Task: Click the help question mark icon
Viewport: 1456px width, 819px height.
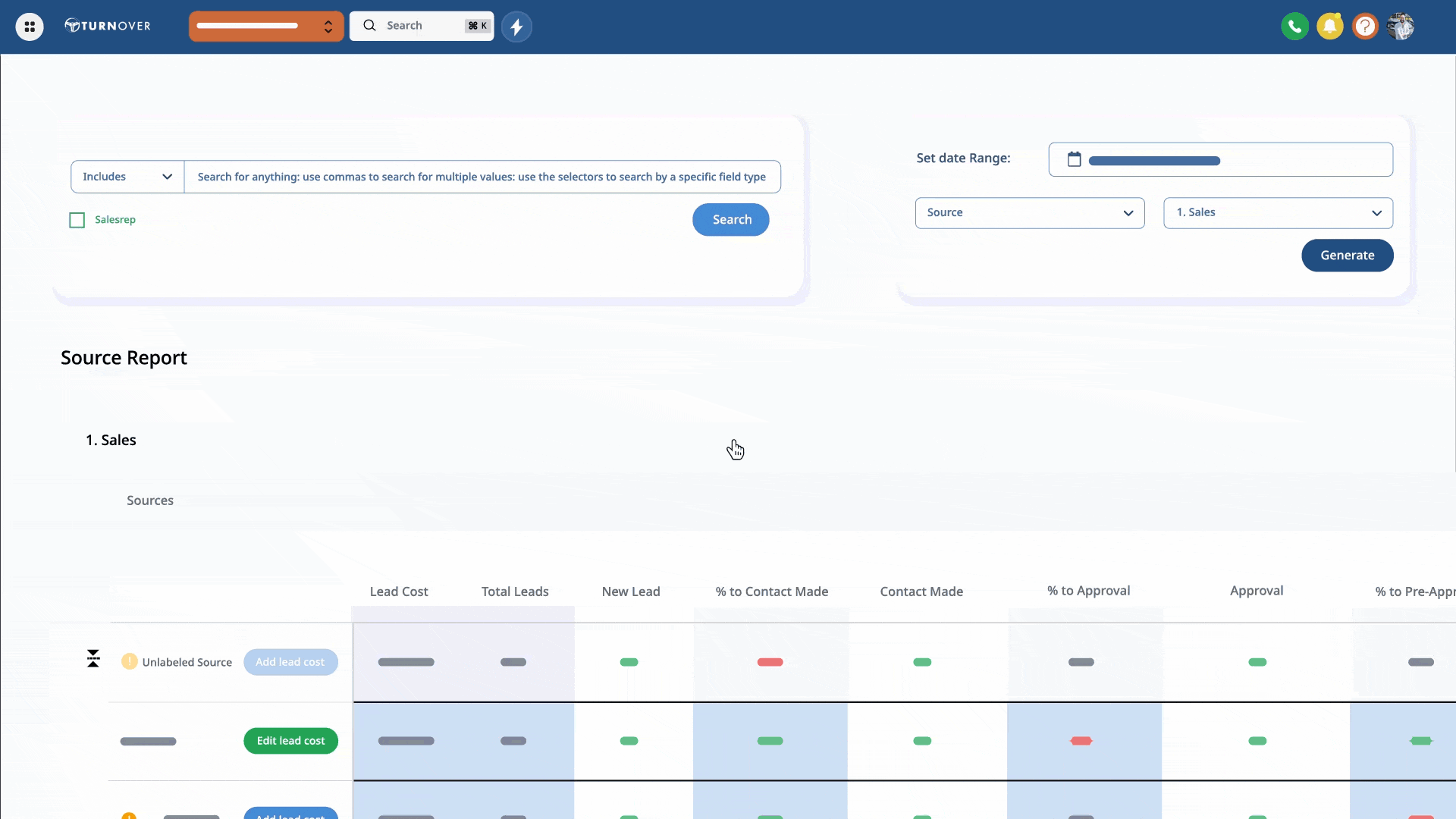Action: pyautogui.click(x=1365, y=27)
